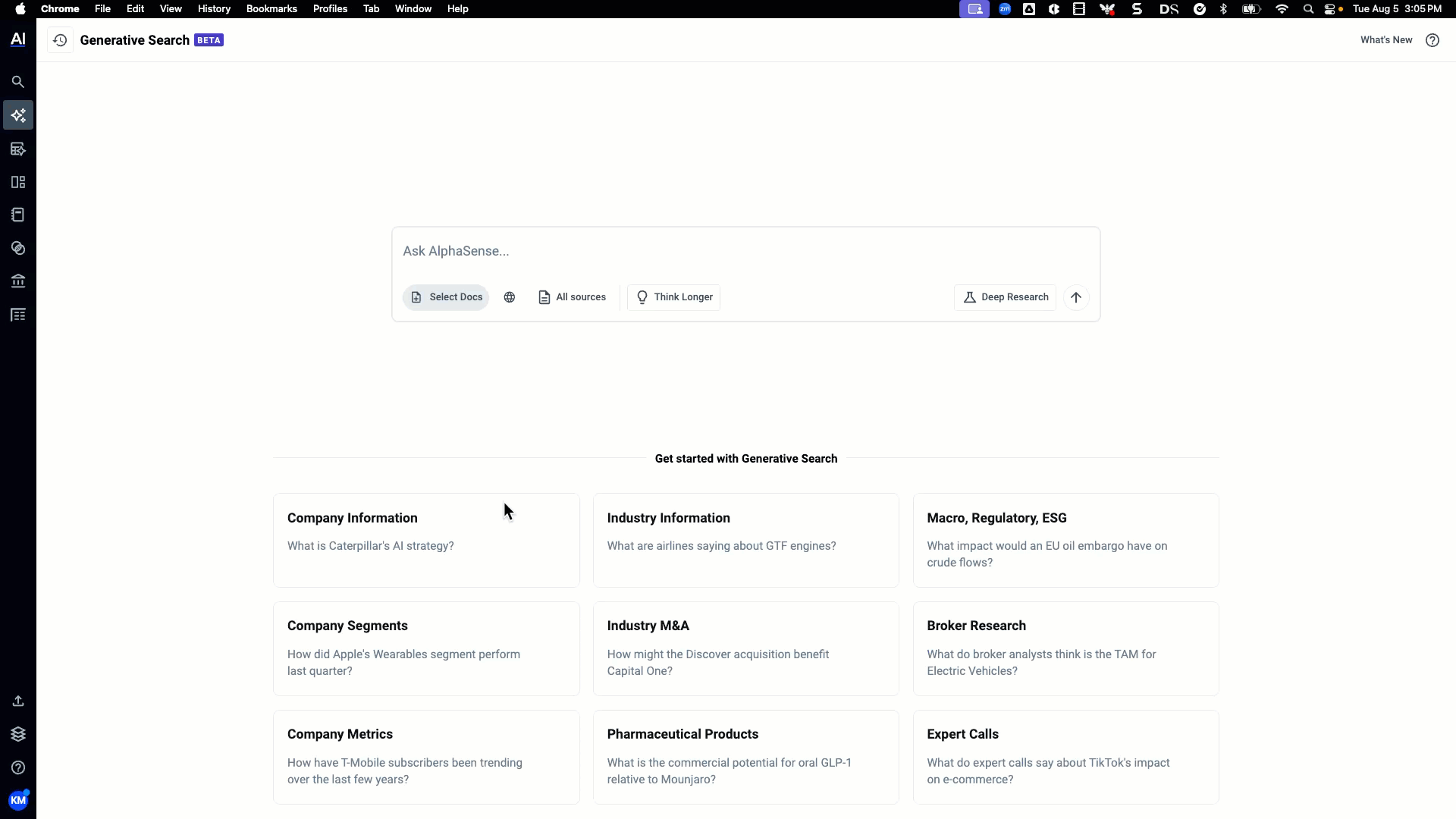
Task: Open the search icon in left sidebar
Action: pos(18,82)
